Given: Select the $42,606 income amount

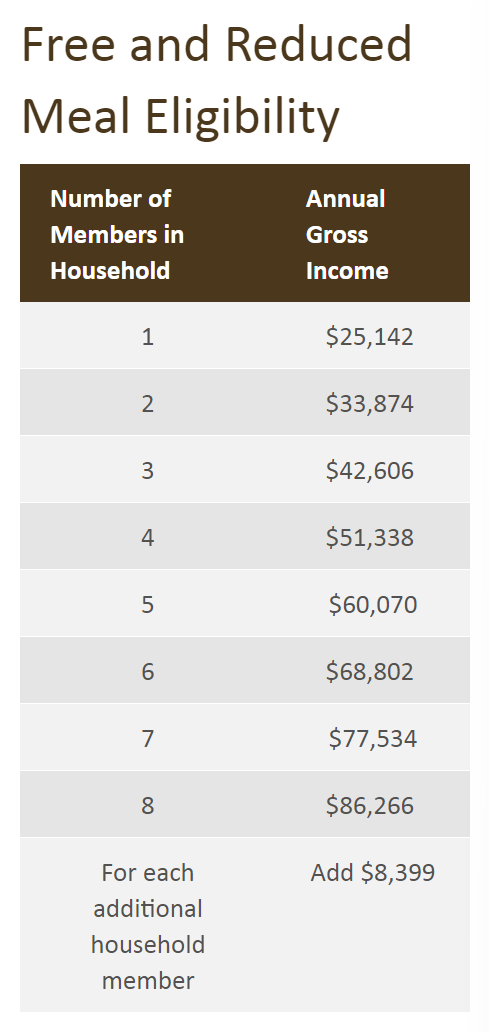Looking at the screenshot, I should pyautogui.click(x=370, y=470).
